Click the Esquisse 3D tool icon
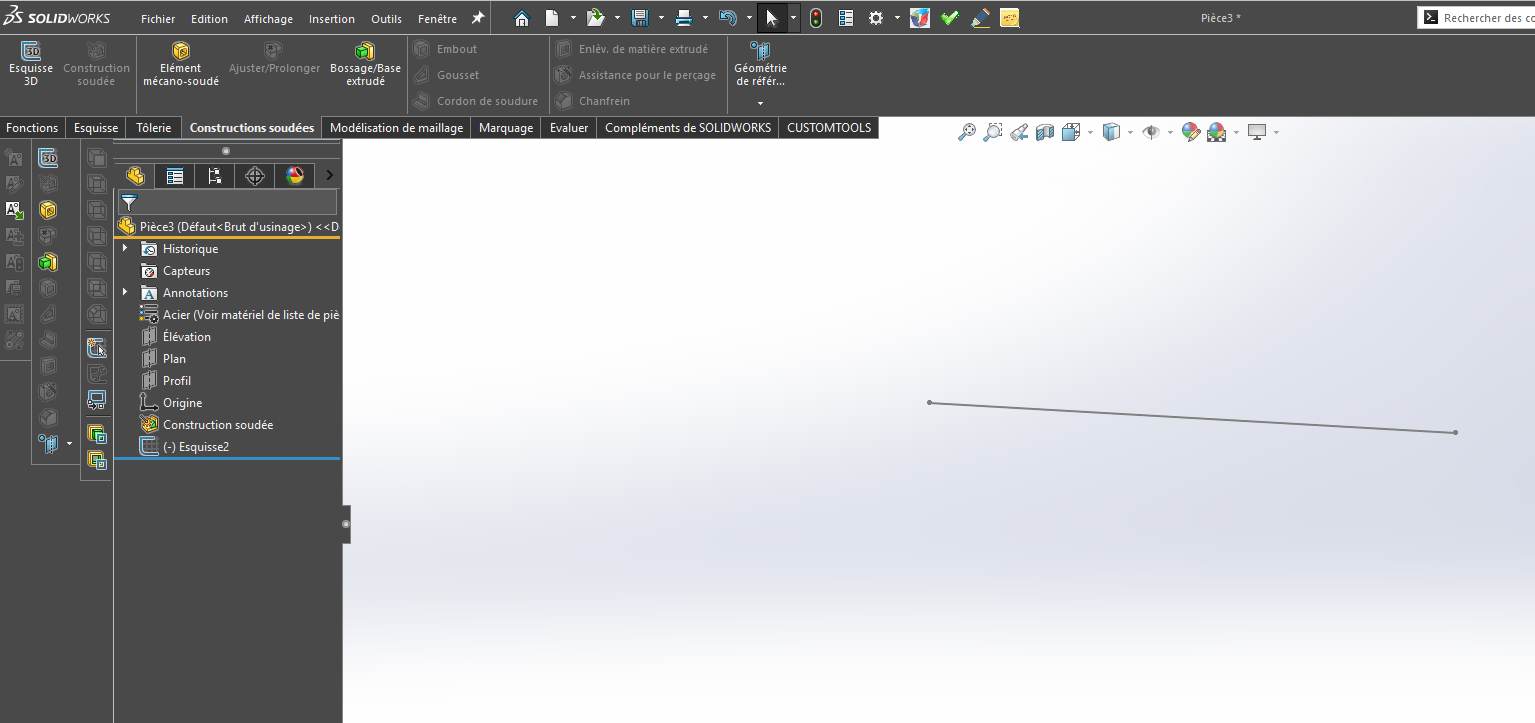 pos(31,52)
